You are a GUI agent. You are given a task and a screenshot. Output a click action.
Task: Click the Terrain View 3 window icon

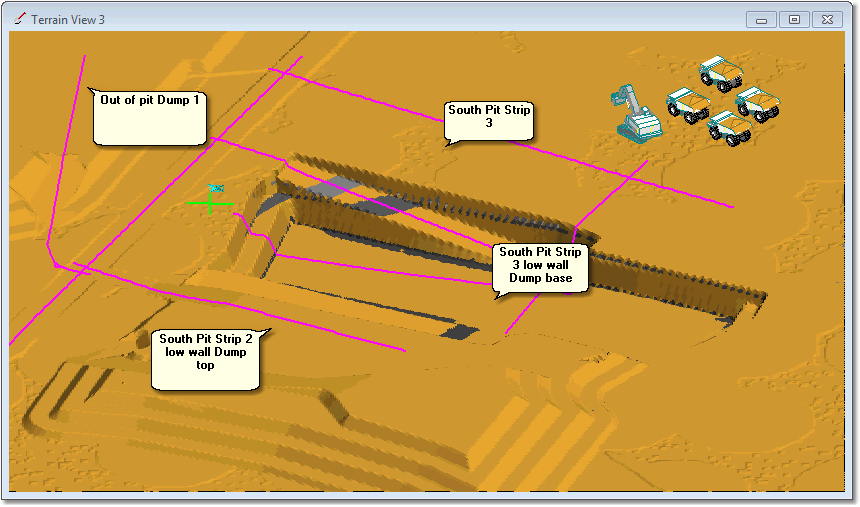click(20, 19)
